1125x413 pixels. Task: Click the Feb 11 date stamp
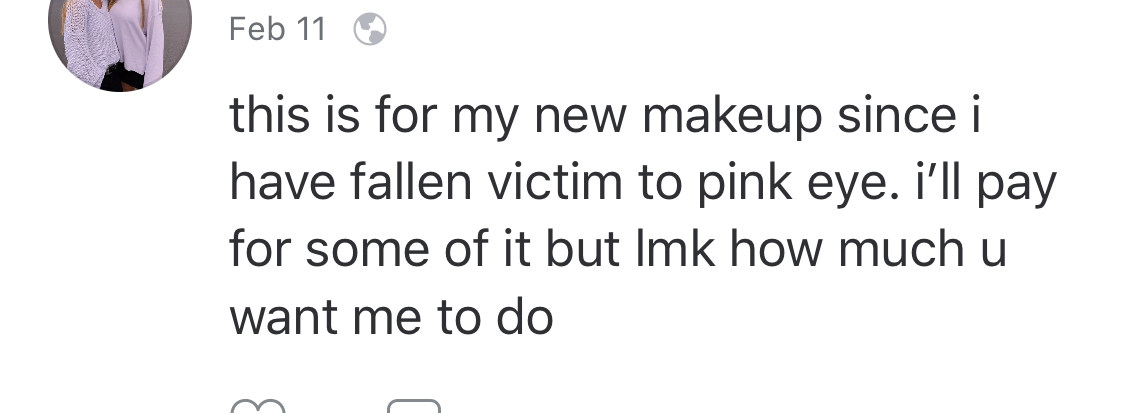pos(277,30)
